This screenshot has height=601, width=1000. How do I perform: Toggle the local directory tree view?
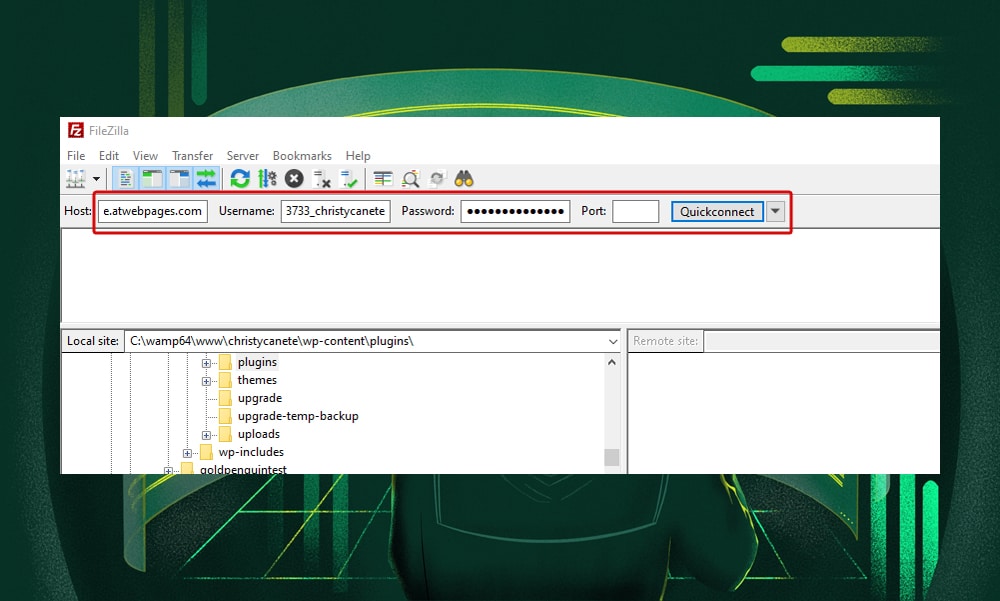[152, 178]
